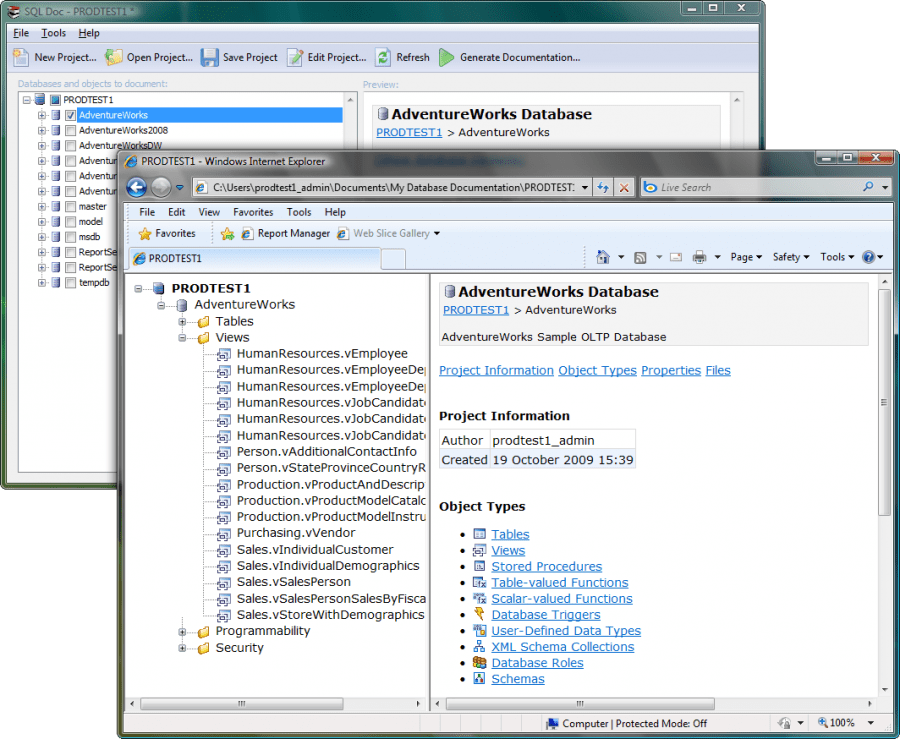Click the IE content pane vertical scrollbar
This screenshot has width=900, height=739.
click(x=885, y=402)
